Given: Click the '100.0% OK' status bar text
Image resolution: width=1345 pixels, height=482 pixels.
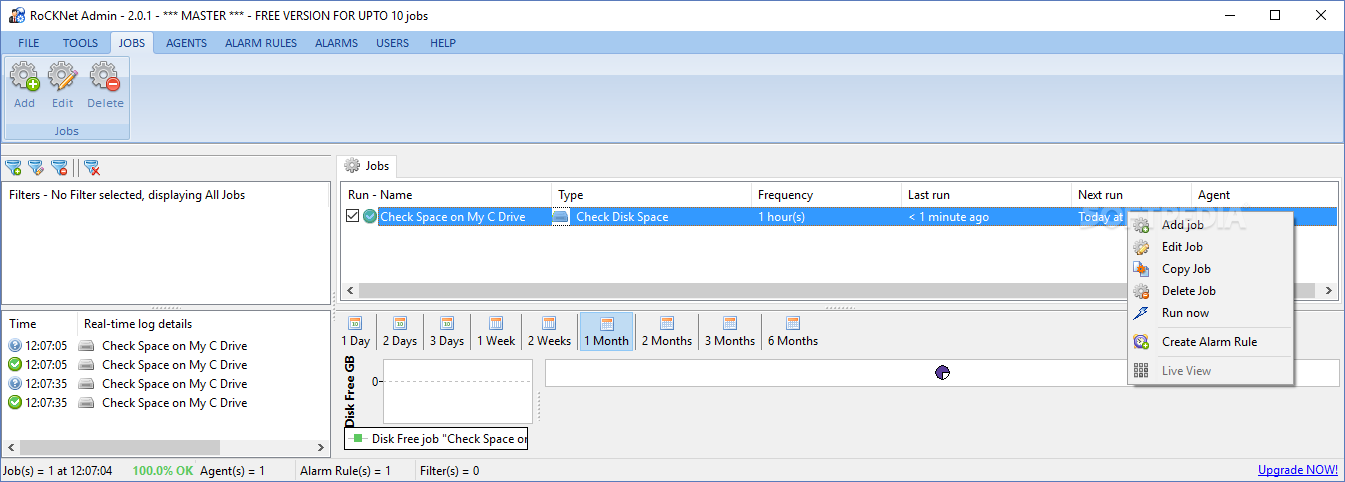Looking at the screenshot, I should [x=164, y=470].
